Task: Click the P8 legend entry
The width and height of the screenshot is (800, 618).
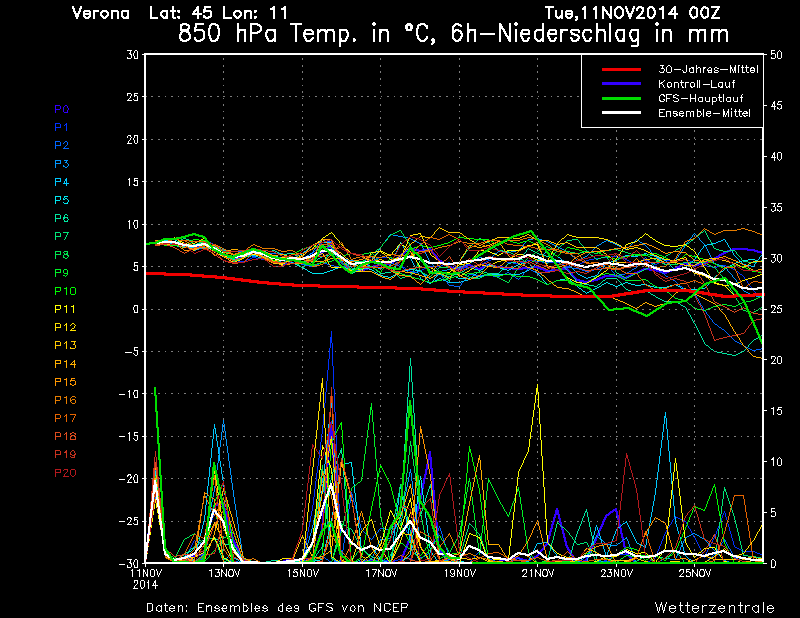Action: pyautogui.click(x=62, y=255)
